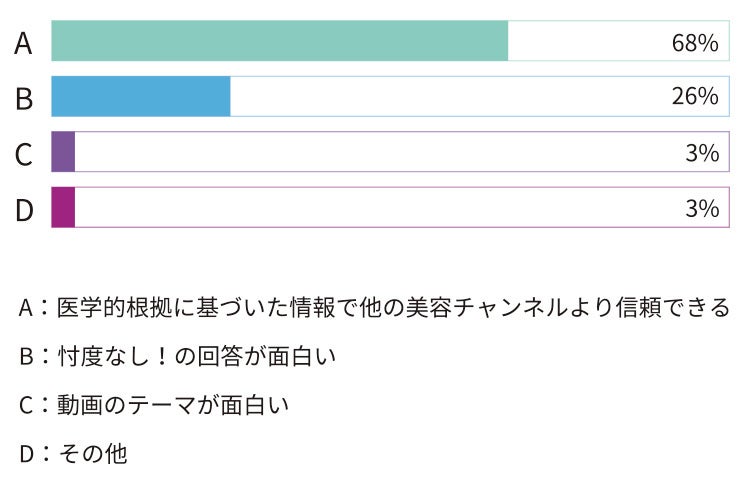Click the 26% percentage label
Image resolution: width=744 pixels, height=486 pixels.
click(695, 96)
